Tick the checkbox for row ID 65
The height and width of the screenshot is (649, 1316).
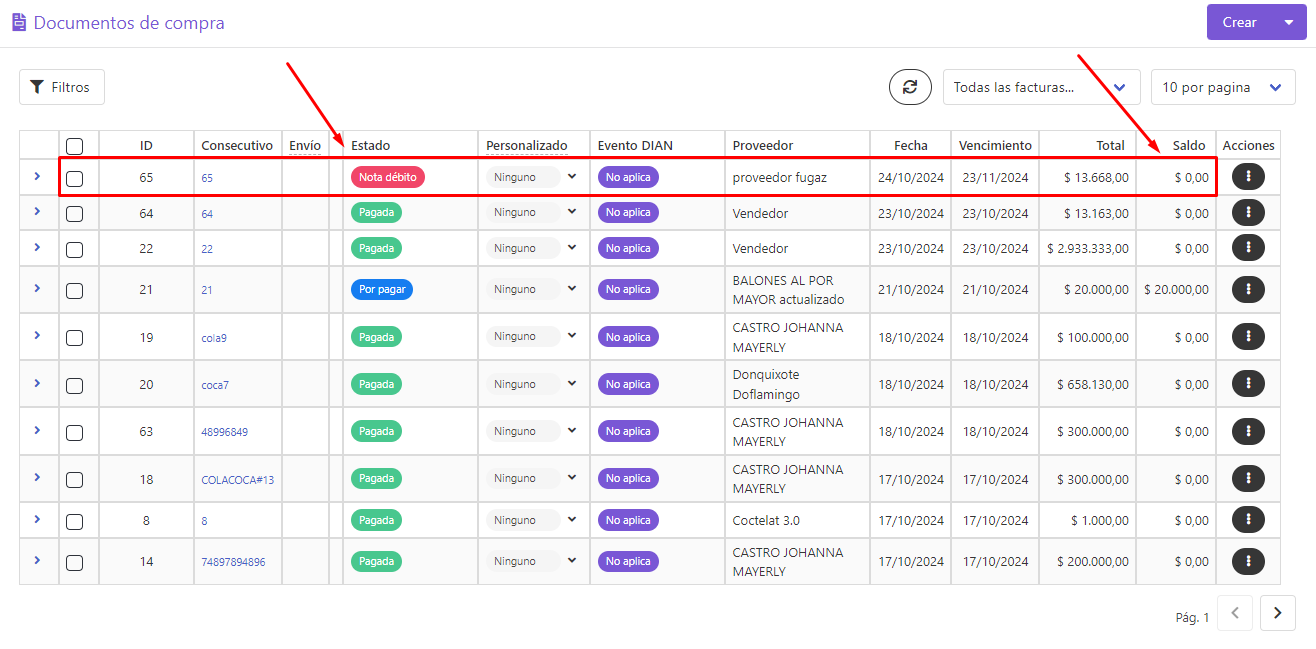click(x=75, y=179)
